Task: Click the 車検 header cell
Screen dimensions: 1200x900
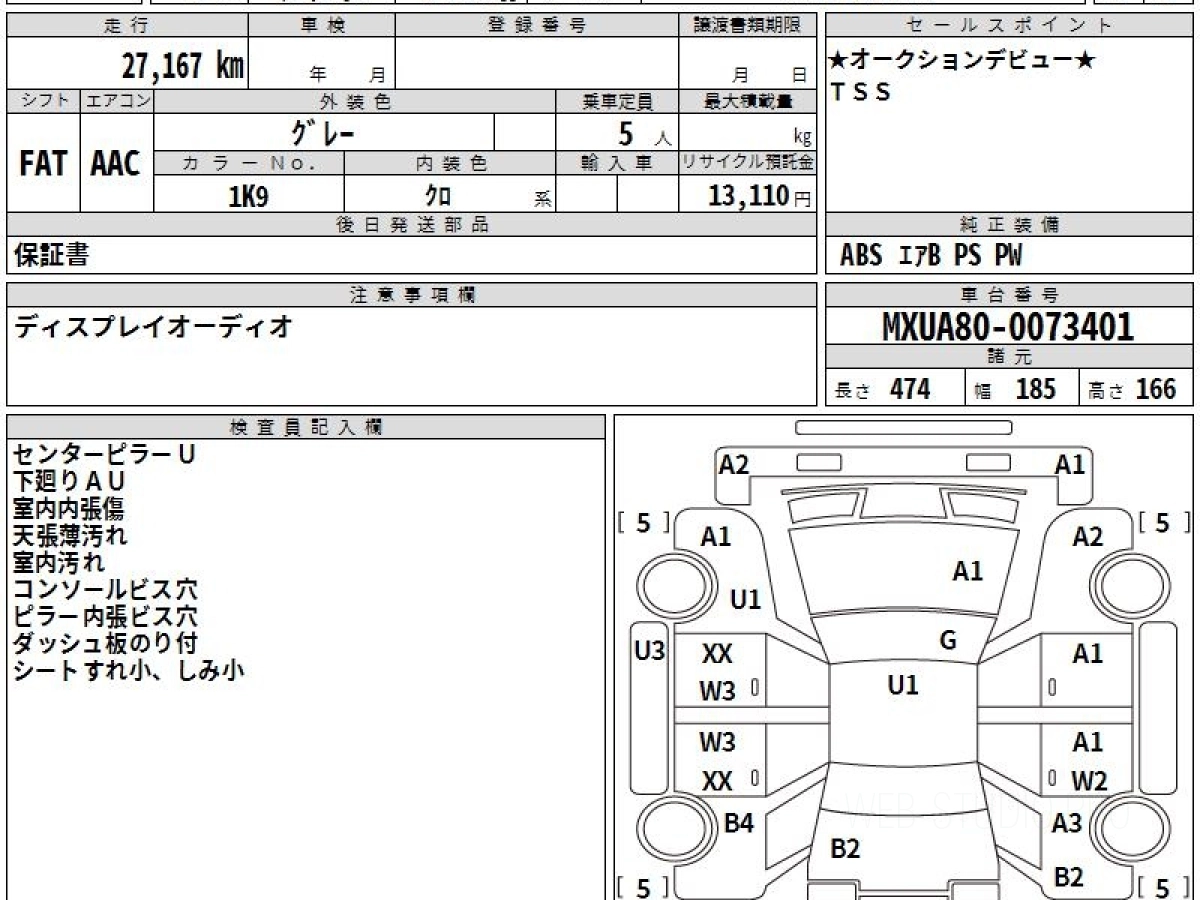Action: click(x=321, y=26)
